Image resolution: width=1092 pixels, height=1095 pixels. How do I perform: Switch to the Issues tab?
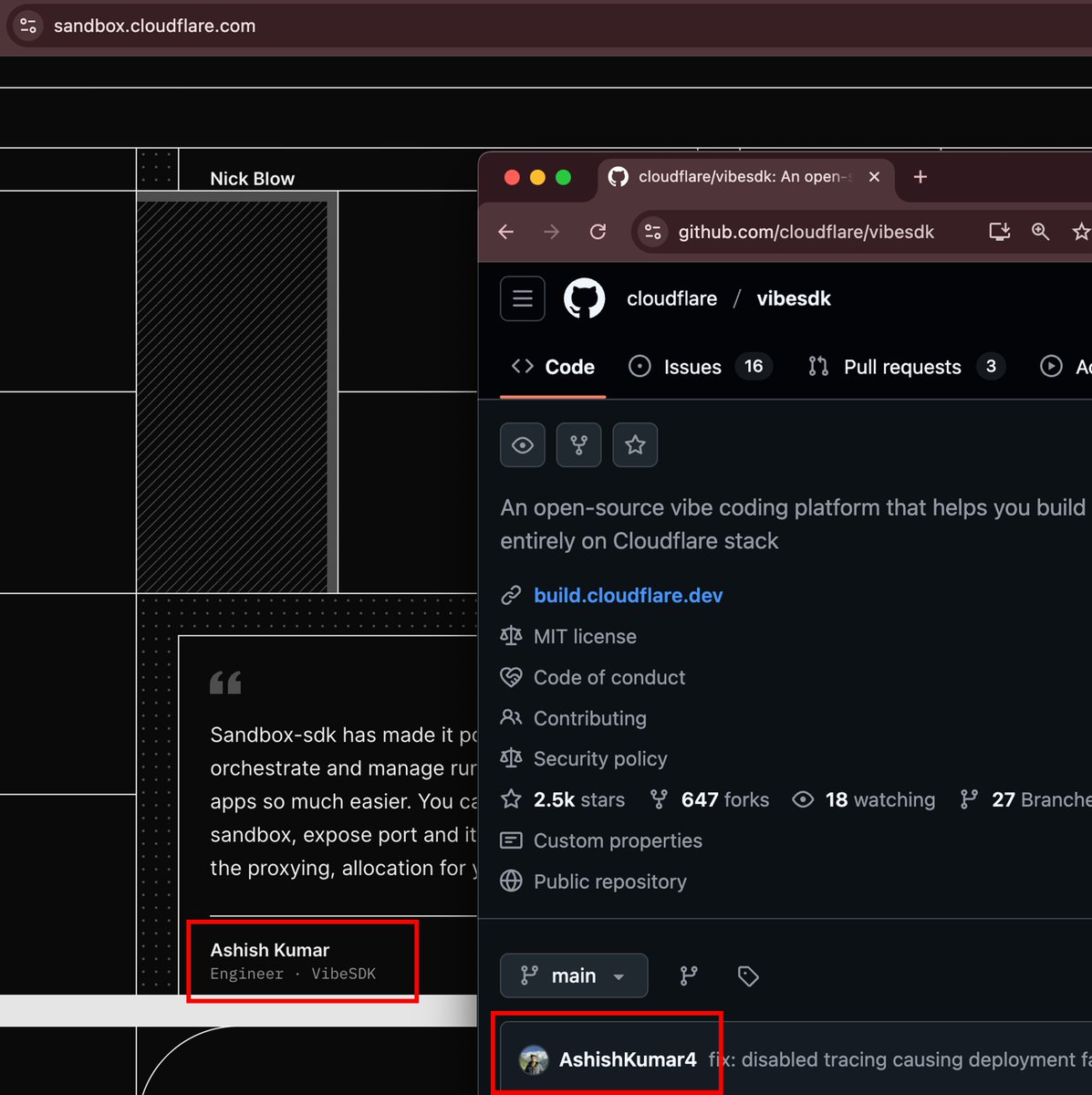pyautogui.click(x=701, y=367)
